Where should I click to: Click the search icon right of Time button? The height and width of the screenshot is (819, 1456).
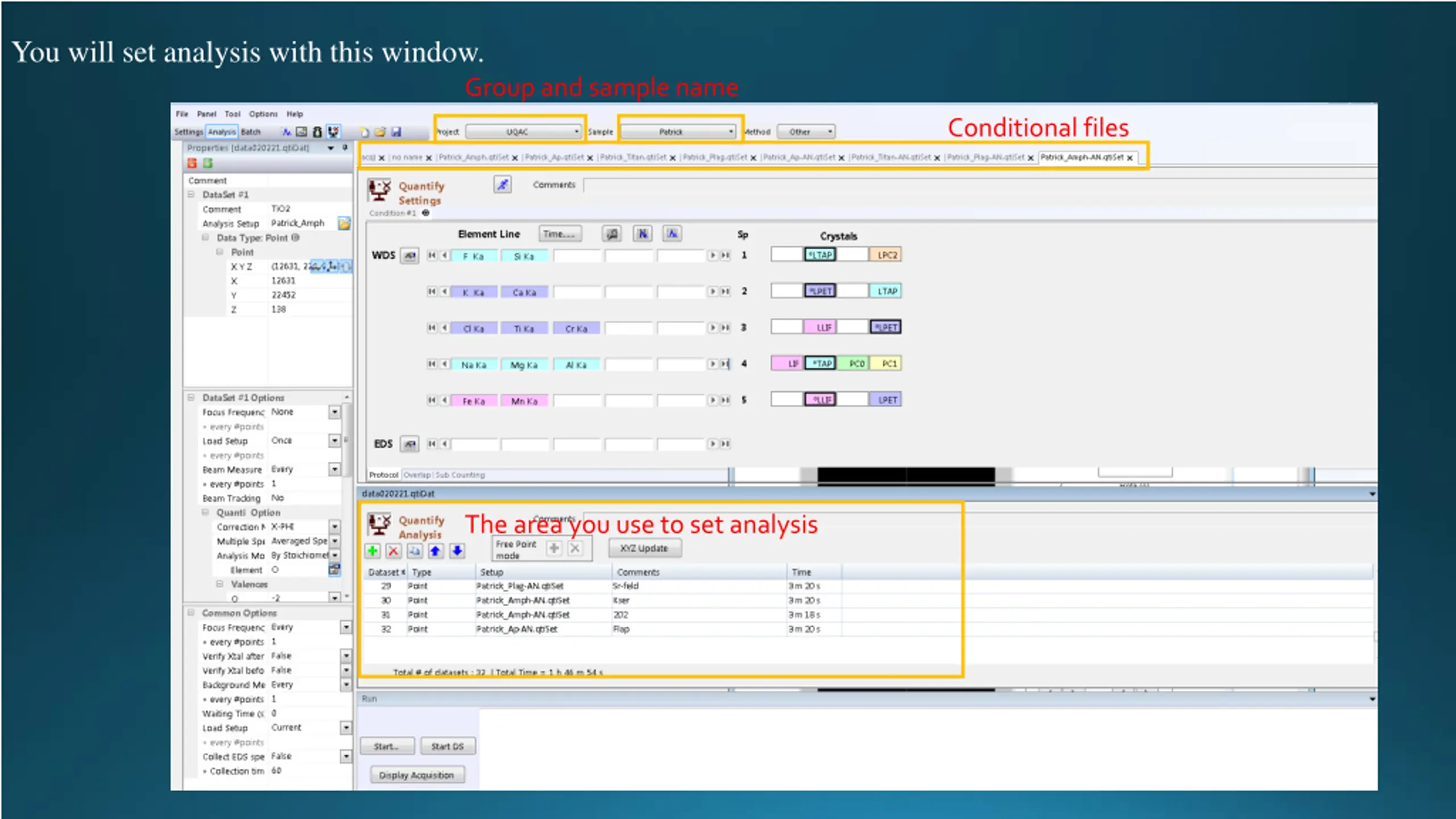pos(612,234)
